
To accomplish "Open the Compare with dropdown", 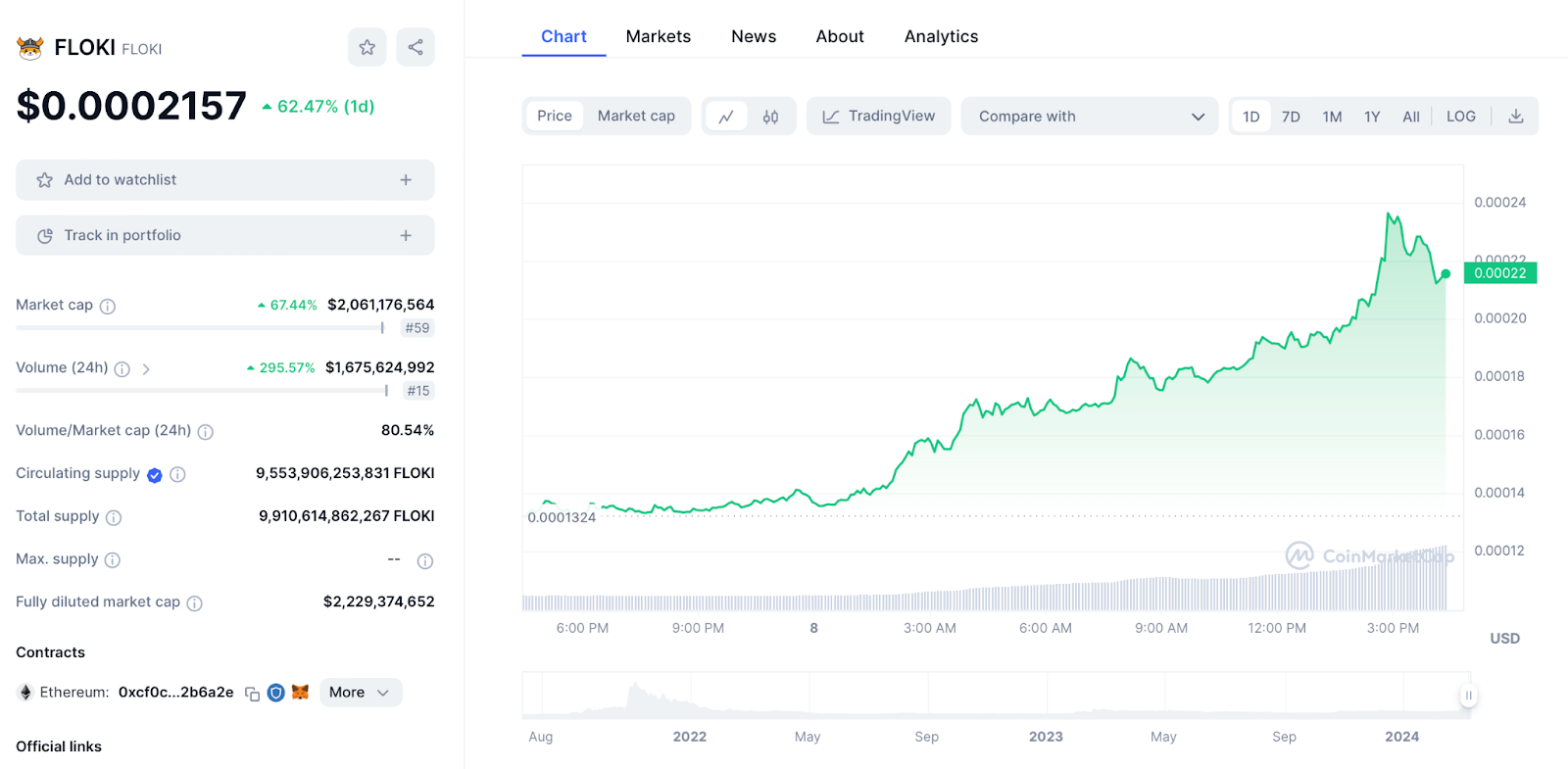I will (1090, 117).
